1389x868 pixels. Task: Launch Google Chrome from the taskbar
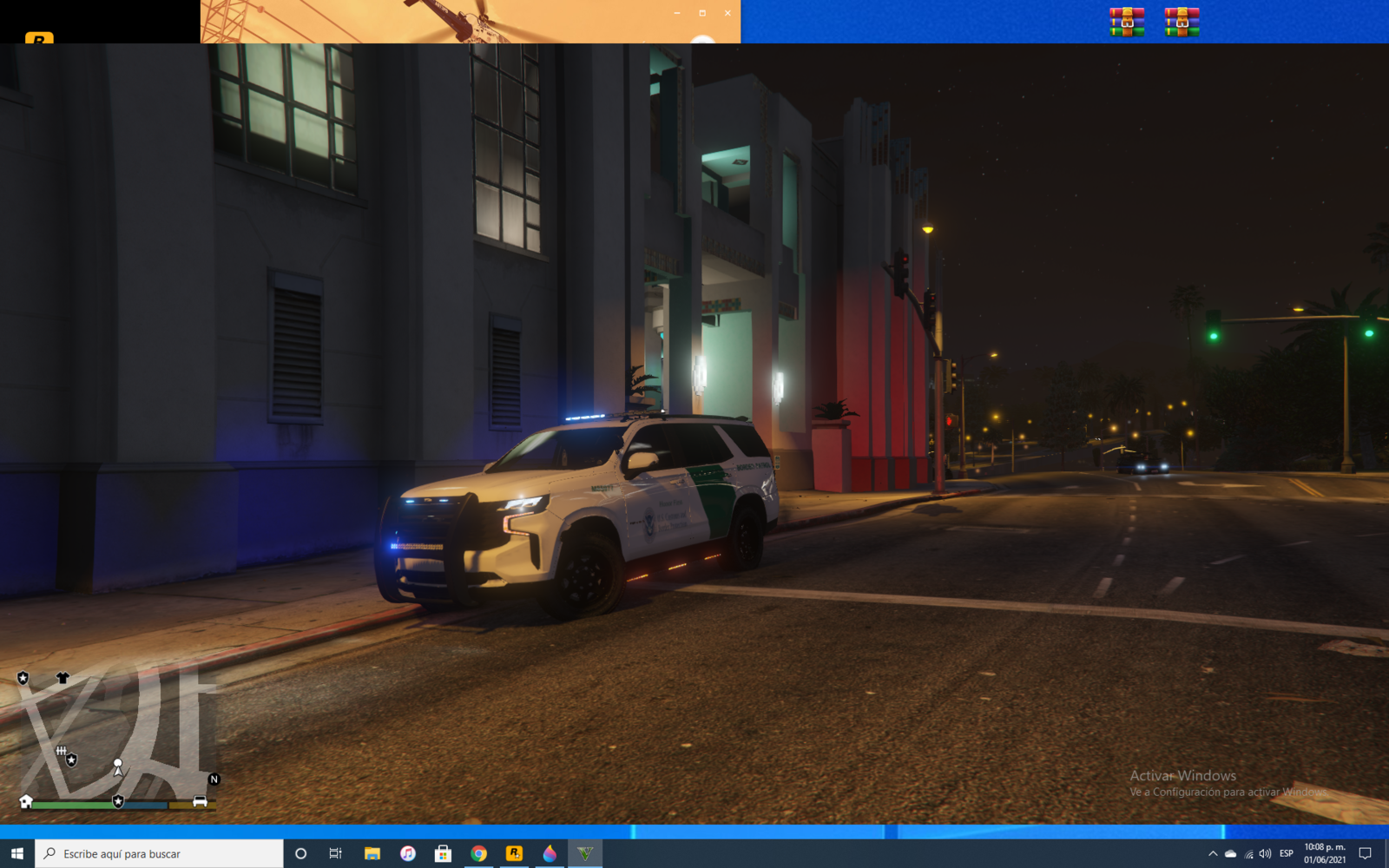[x=478, y=853]
